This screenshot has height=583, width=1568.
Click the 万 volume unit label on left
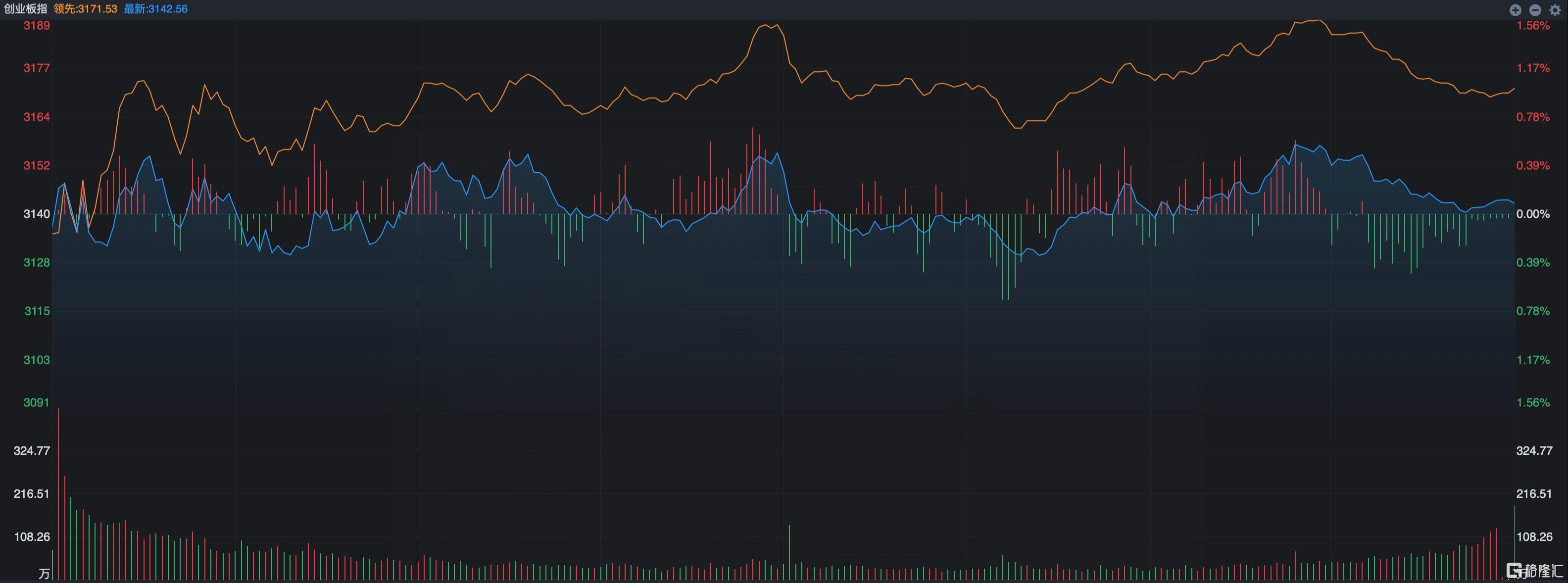[44, 574]
